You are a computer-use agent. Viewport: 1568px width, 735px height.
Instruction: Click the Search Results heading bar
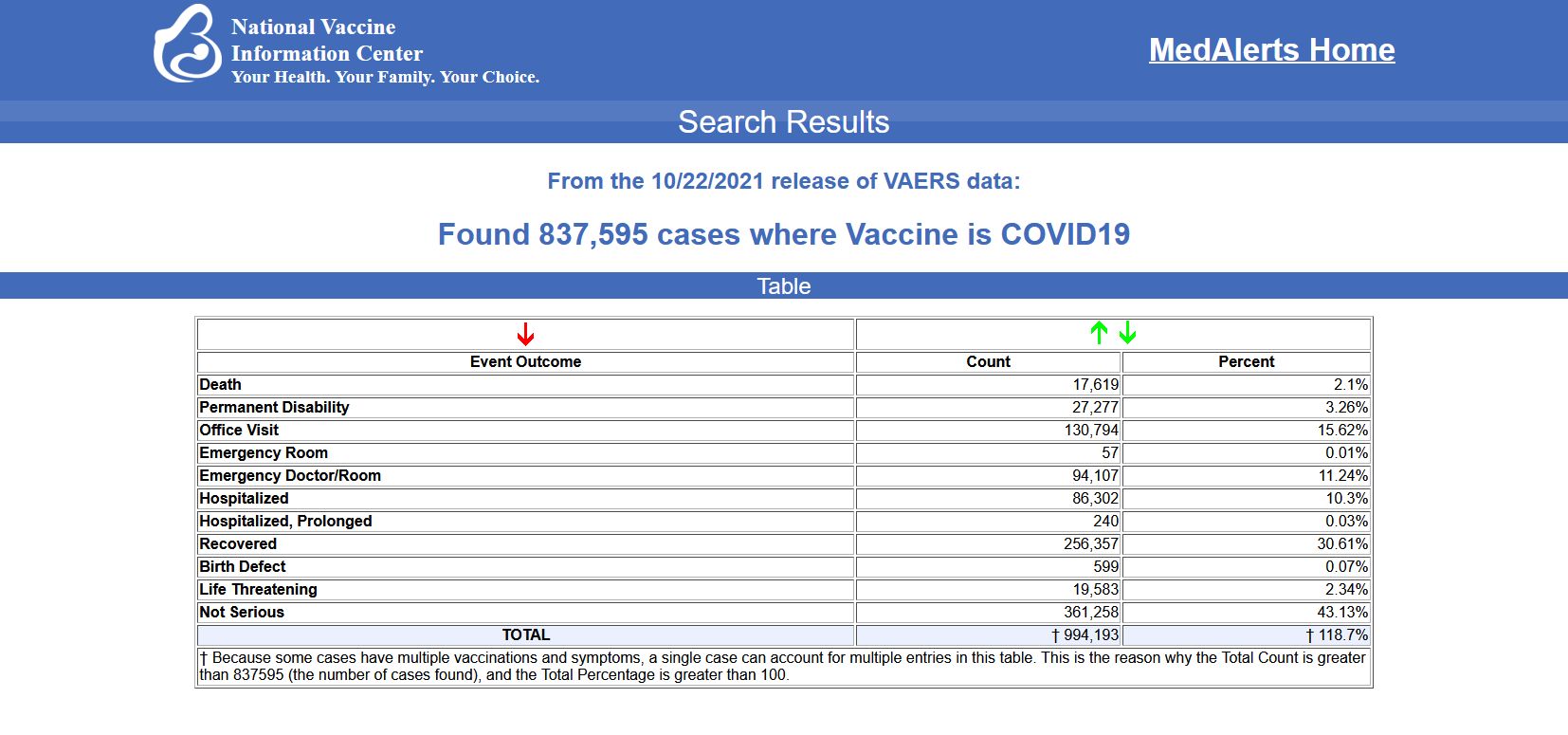pos(783,122)
